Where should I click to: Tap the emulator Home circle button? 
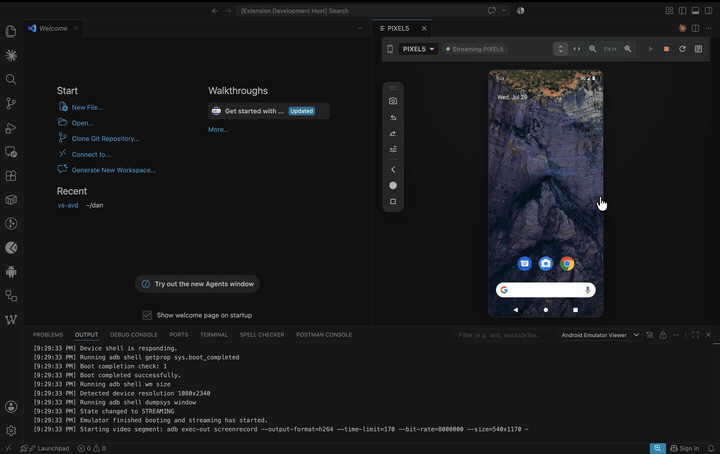393,185
